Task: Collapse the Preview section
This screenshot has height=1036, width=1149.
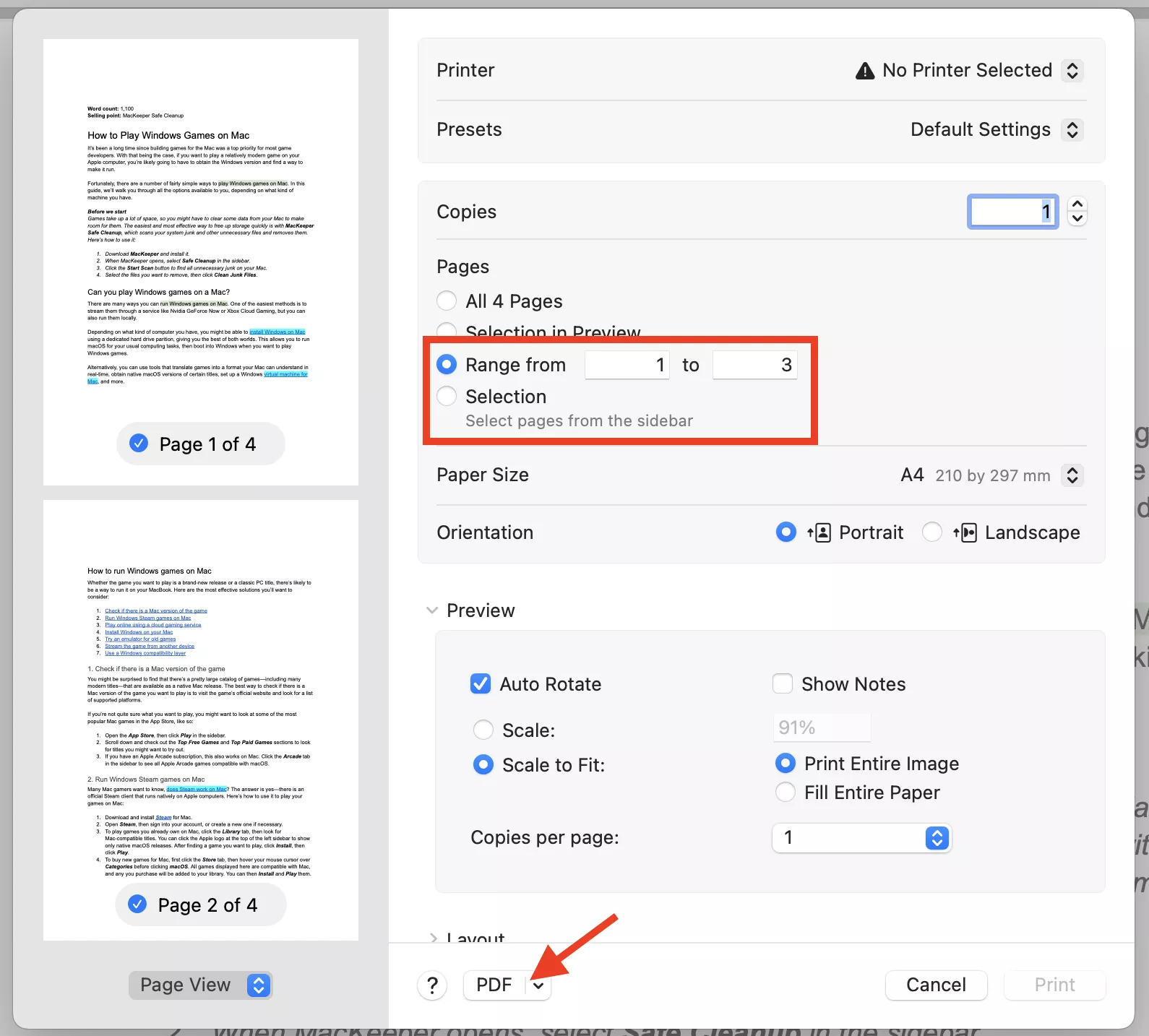Action: point(432,610)
